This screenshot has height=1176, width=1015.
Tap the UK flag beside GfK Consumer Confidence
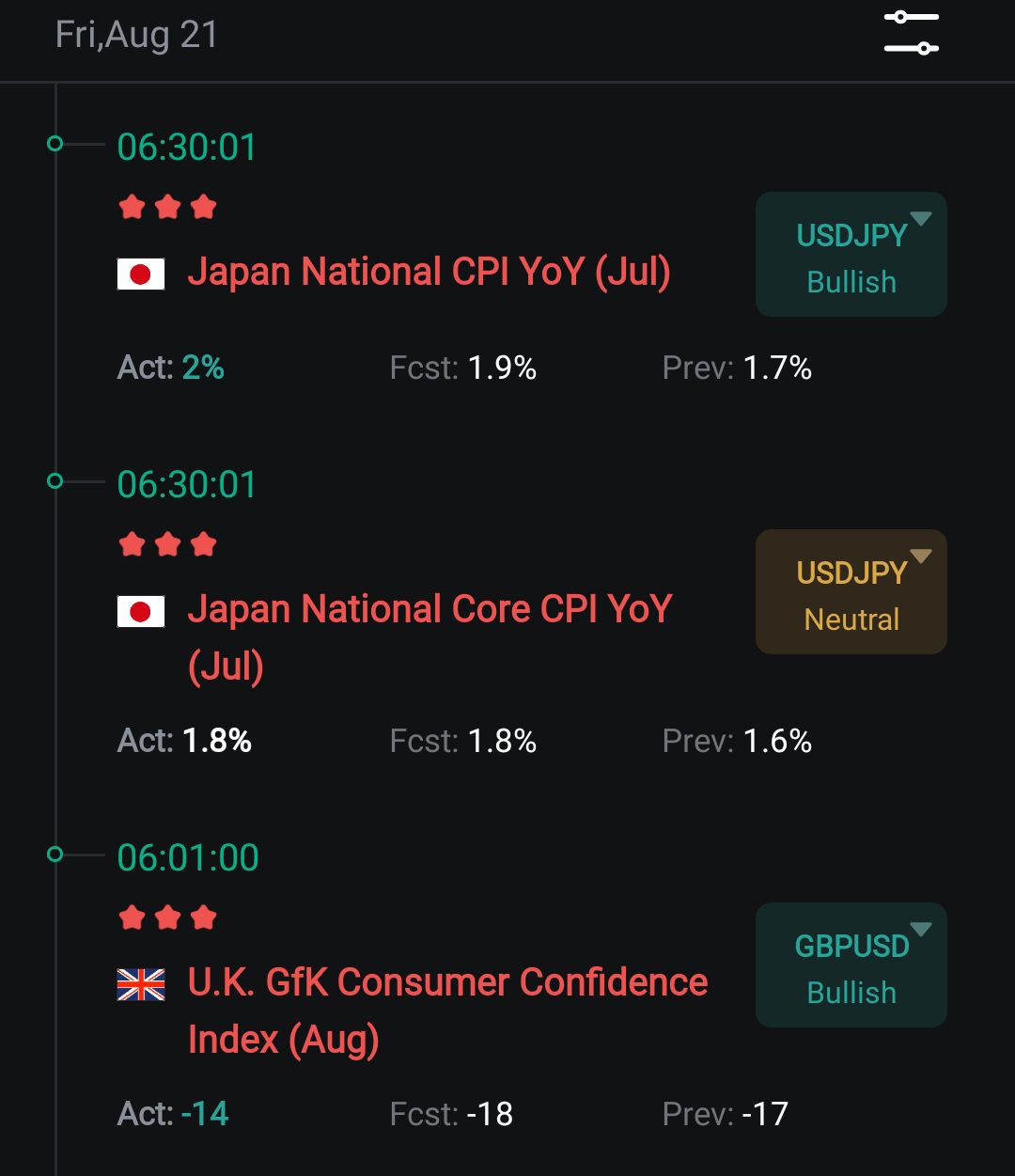coord(141,985)
